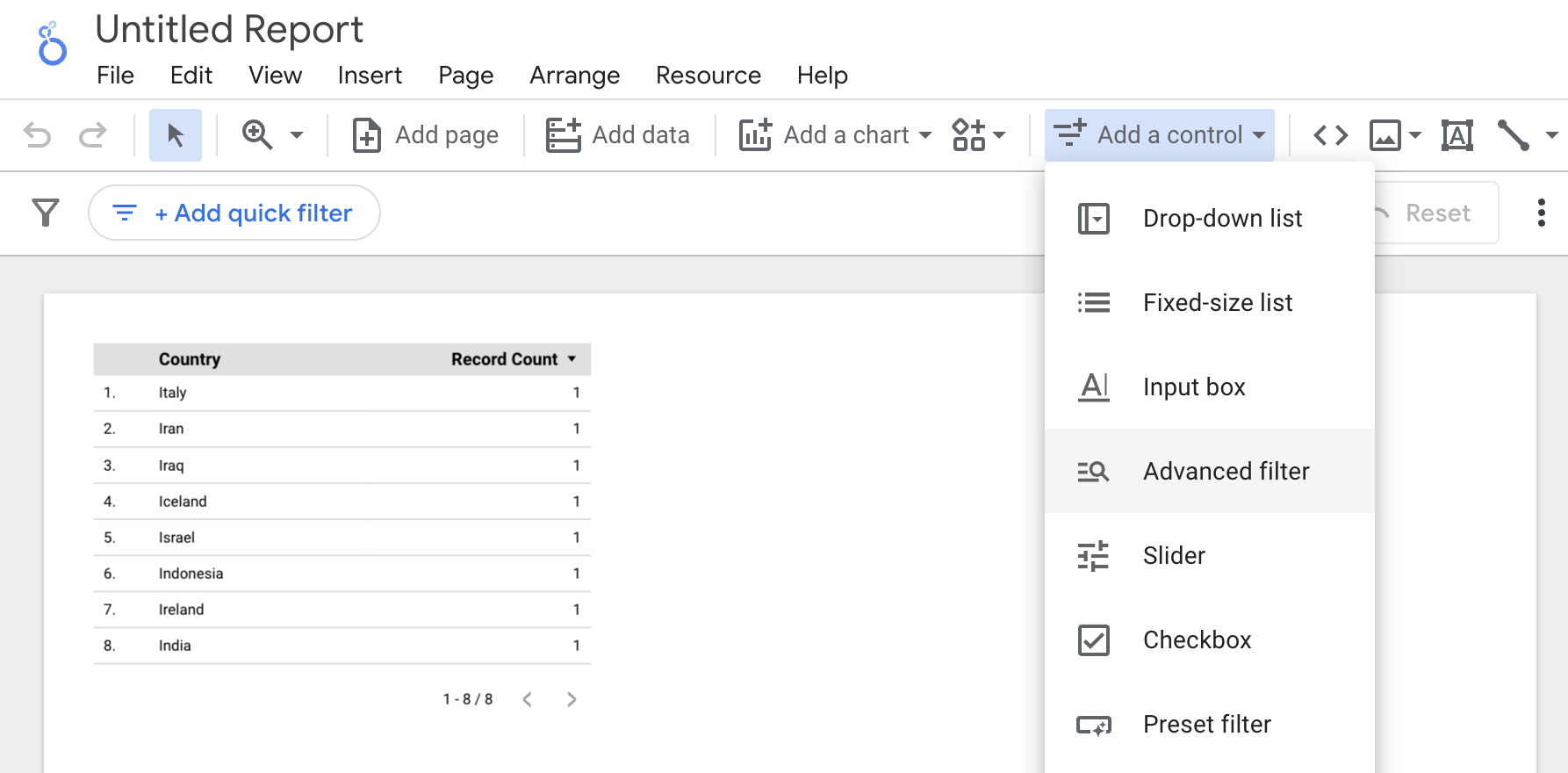Click the Looker Studio logo
Screen dimensions: 1568x773
(52, 44)
